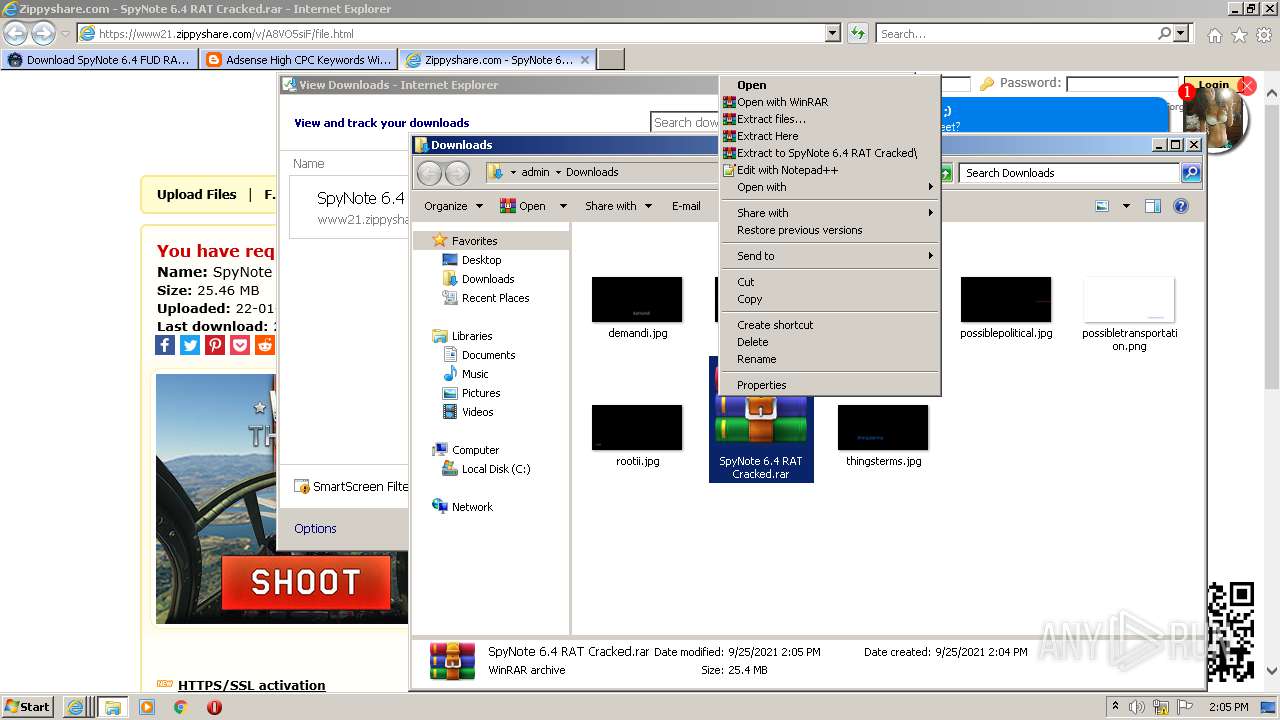Switch to Download SpyNote 6.4 FUD tab
1280x720 pixels.
tap(98, 60)
